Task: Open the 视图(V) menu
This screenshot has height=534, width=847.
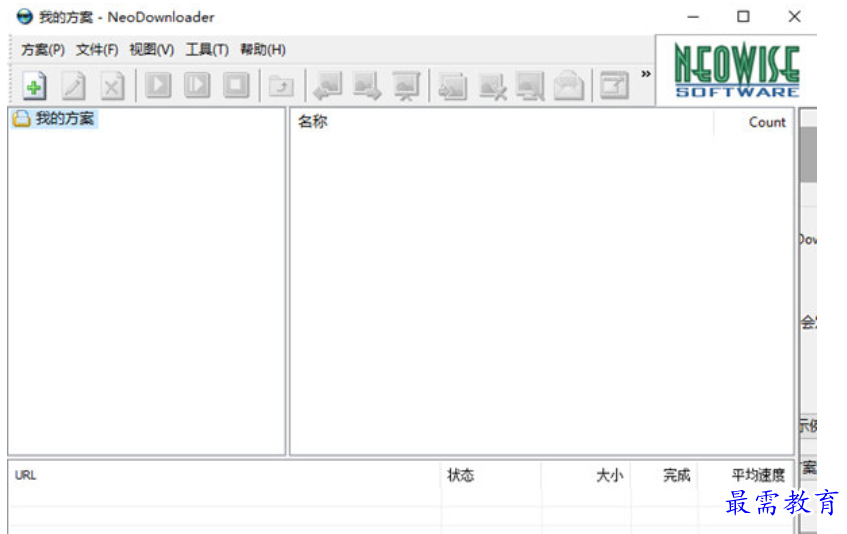Action: pyautogui.click(x=152, y=50)
